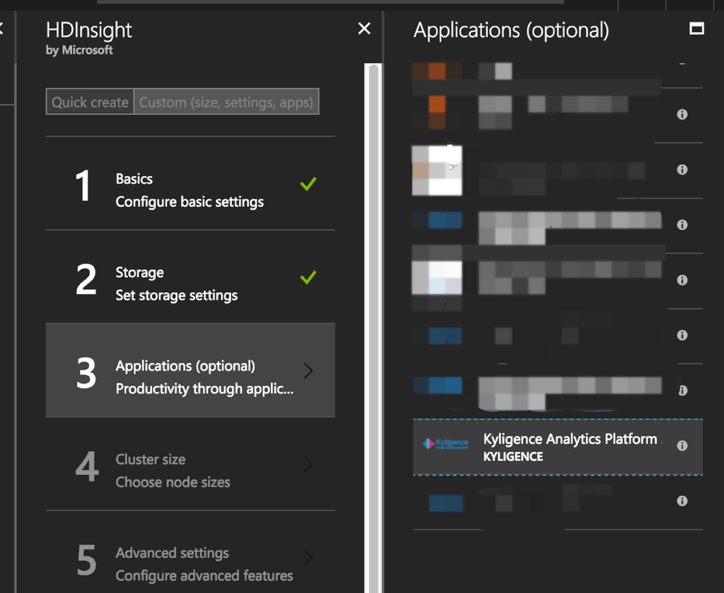Screen dimensions: 724x593
Task: Expand the Cluster size step chevron
Action: [308, 464]
